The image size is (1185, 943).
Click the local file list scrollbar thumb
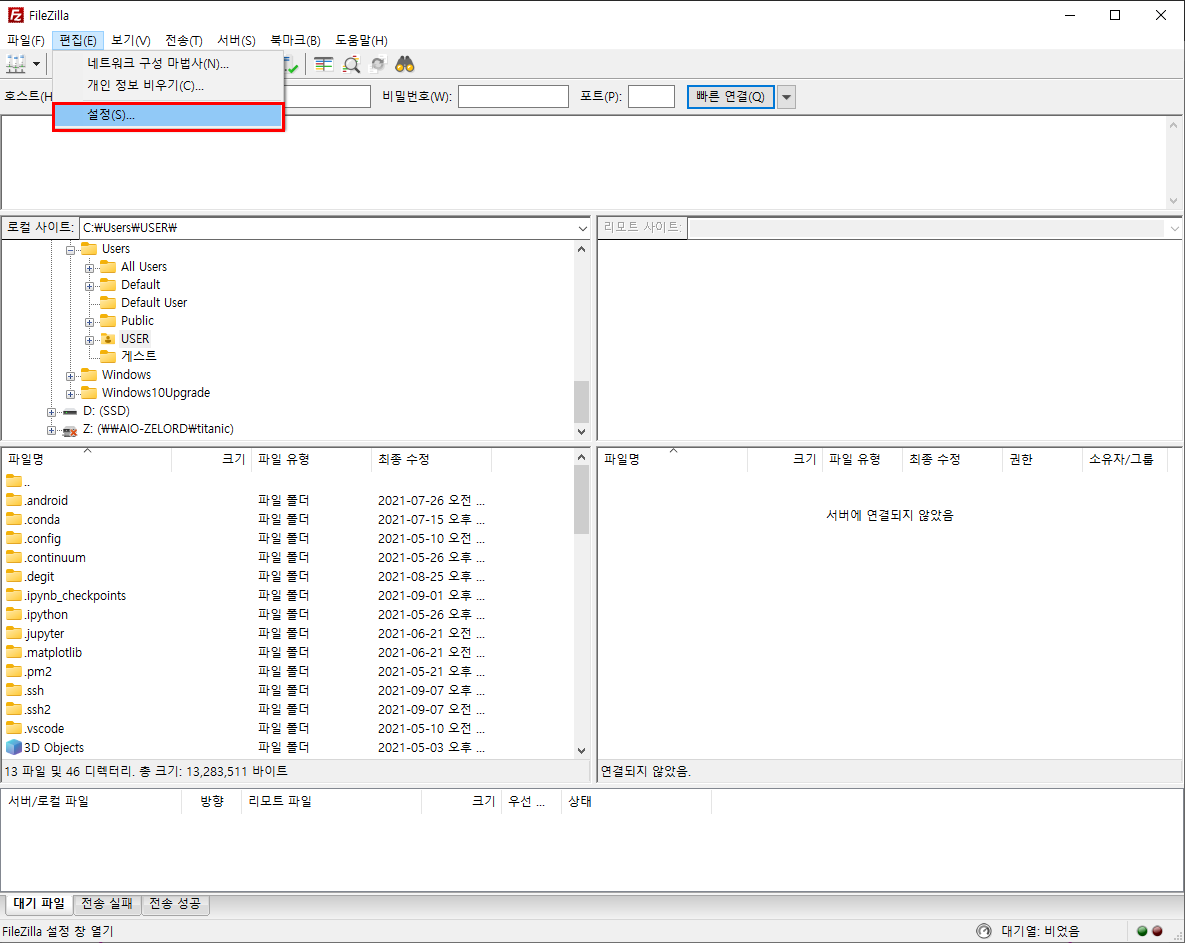tap(581, 500)
